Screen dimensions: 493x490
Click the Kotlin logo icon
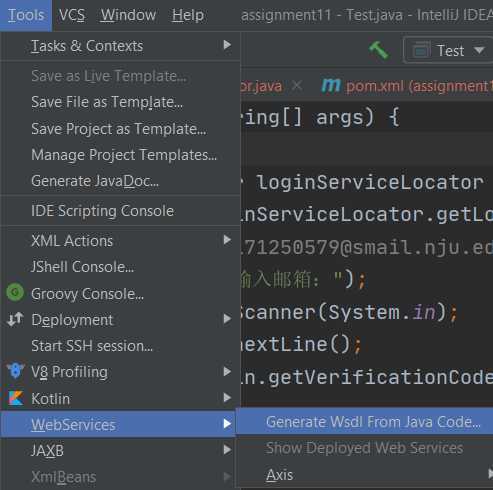16,398
